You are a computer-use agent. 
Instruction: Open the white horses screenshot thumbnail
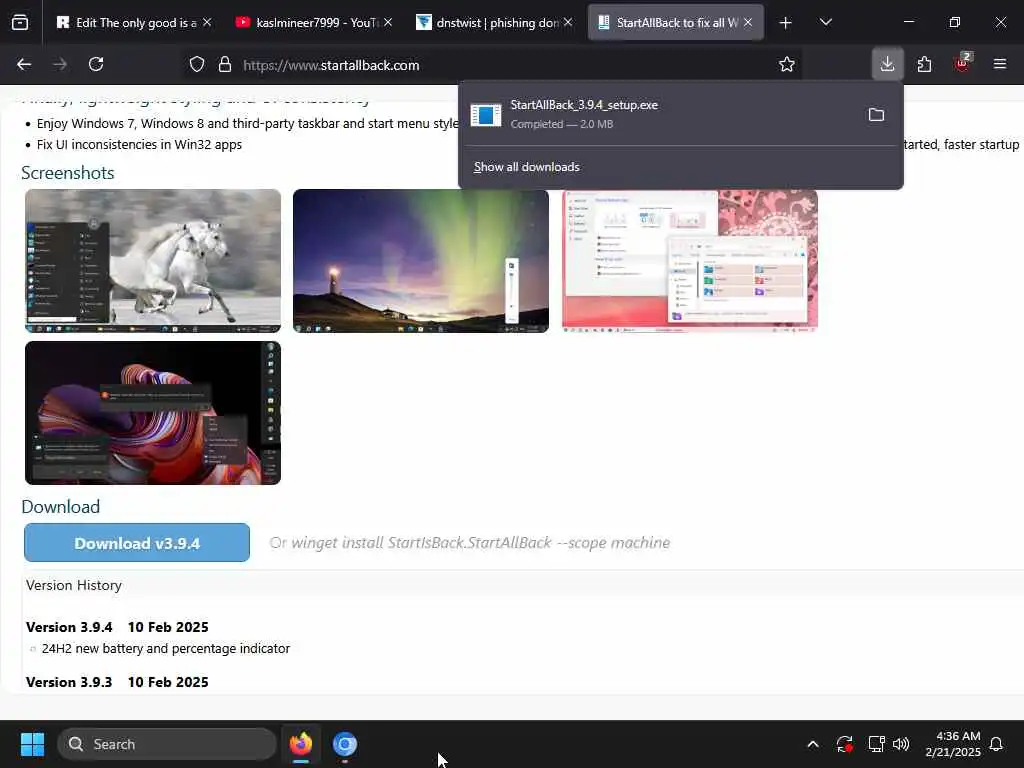click(153, 261)
